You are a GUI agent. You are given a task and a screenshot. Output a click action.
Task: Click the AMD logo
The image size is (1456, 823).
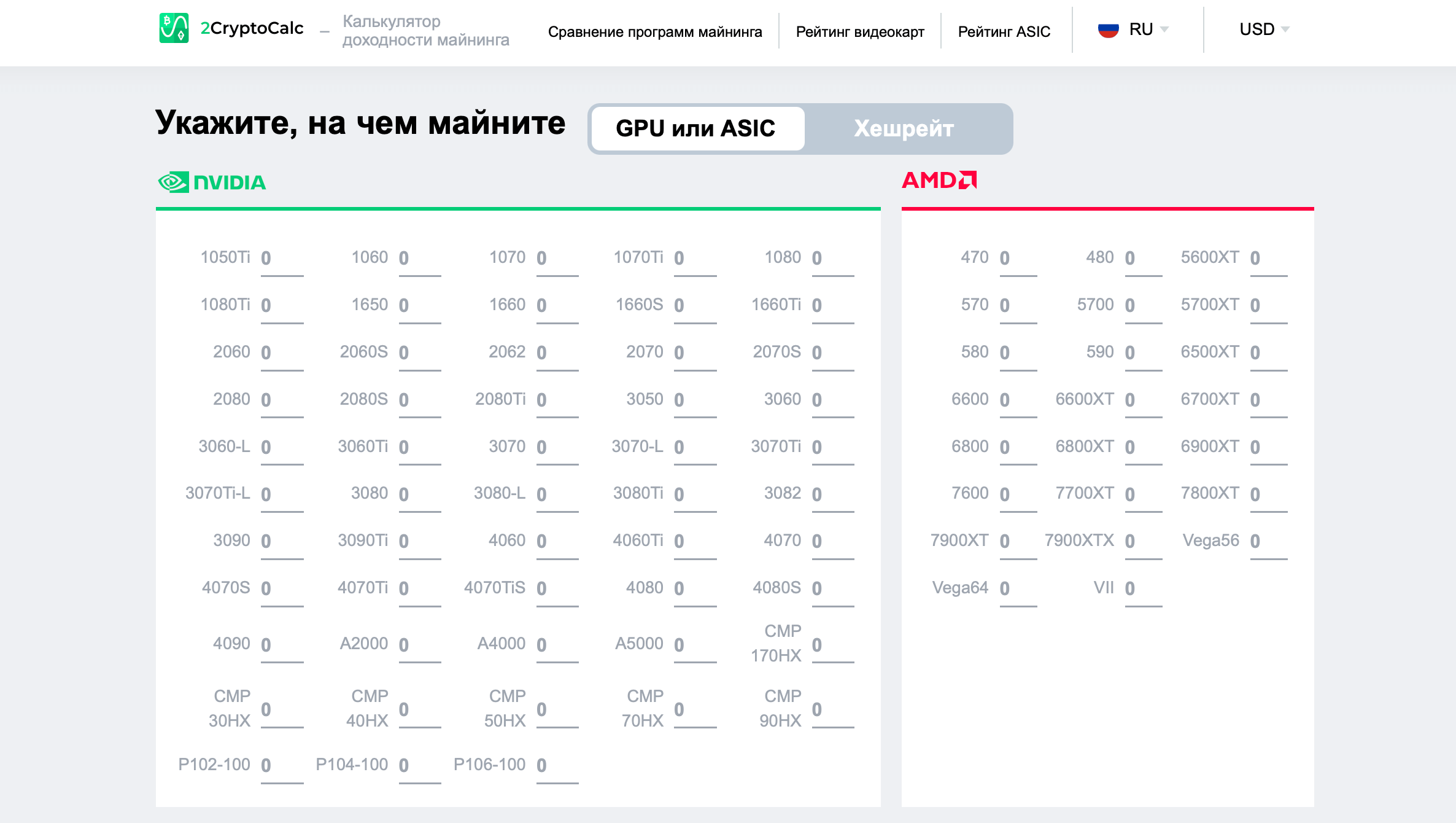[x=939, y=180]
